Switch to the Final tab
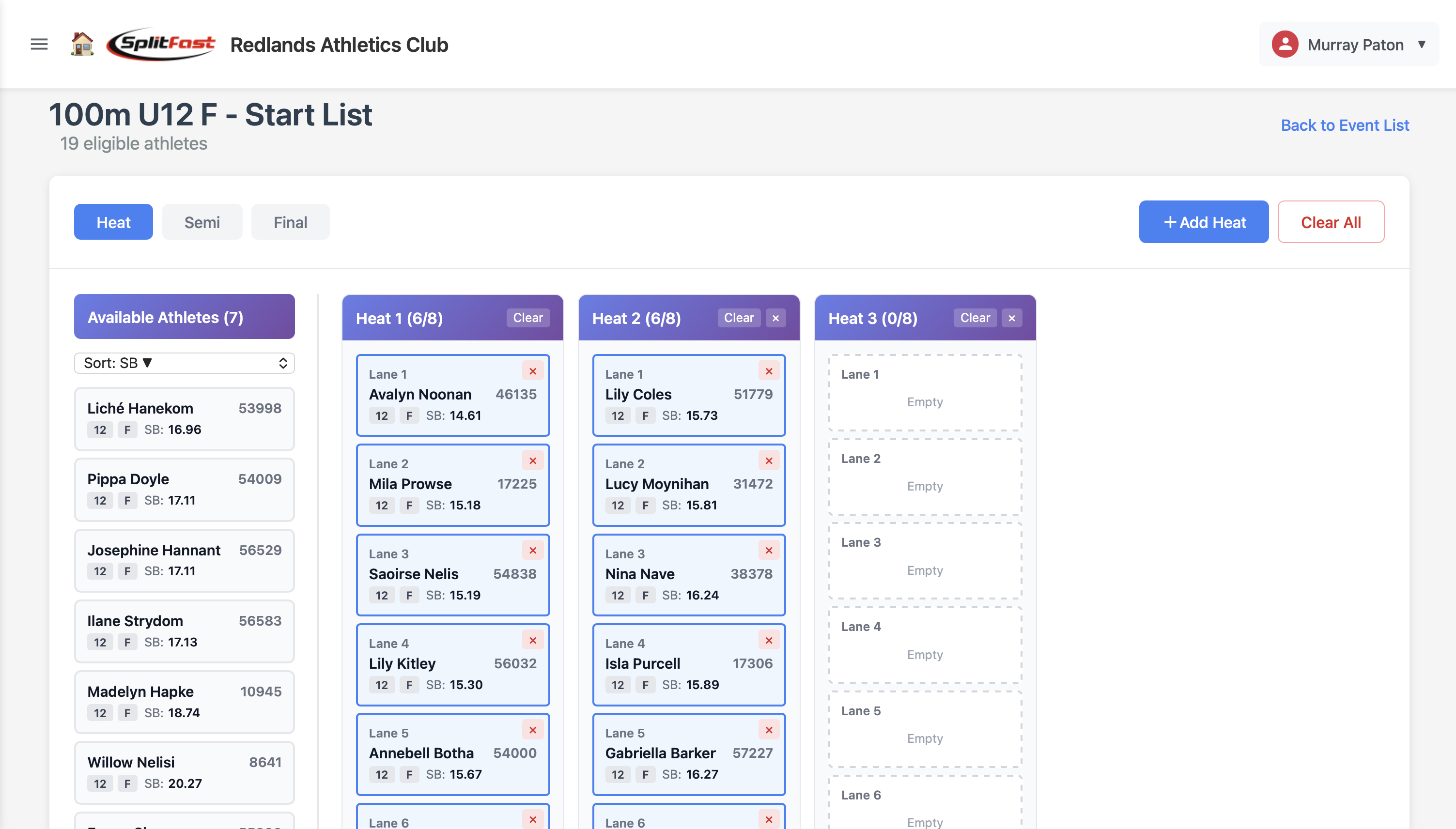The width and height of the screenshot is (1456, 829). [x=290, y=222]
